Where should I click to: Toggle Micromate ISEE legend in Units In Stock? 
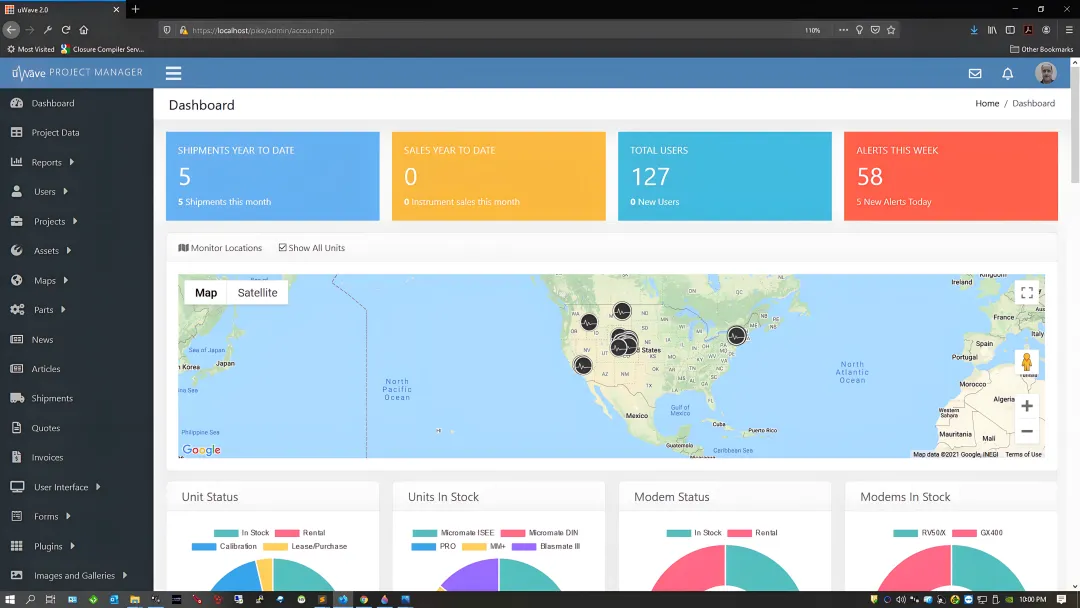point(453,533)
